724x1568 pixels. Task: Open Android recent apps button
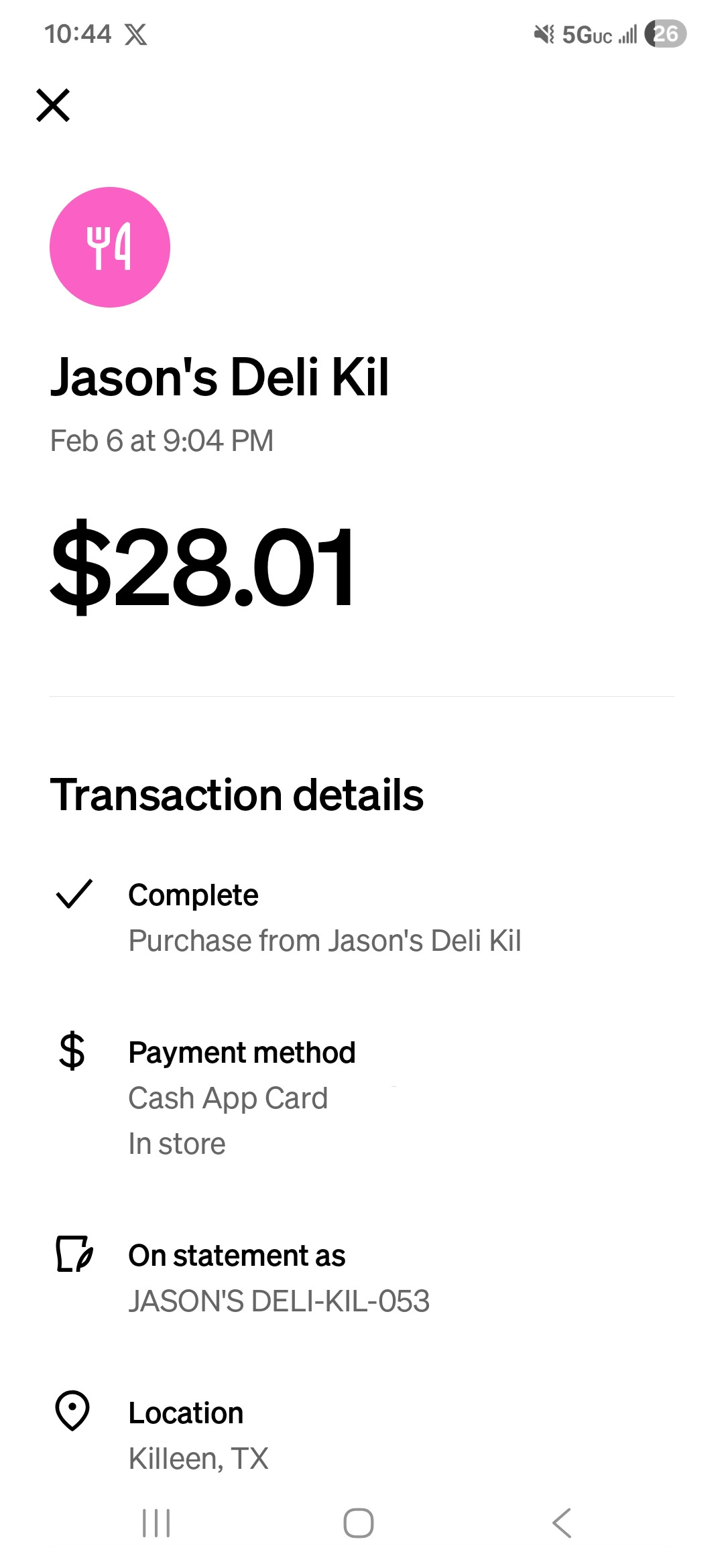[157, 1522]
